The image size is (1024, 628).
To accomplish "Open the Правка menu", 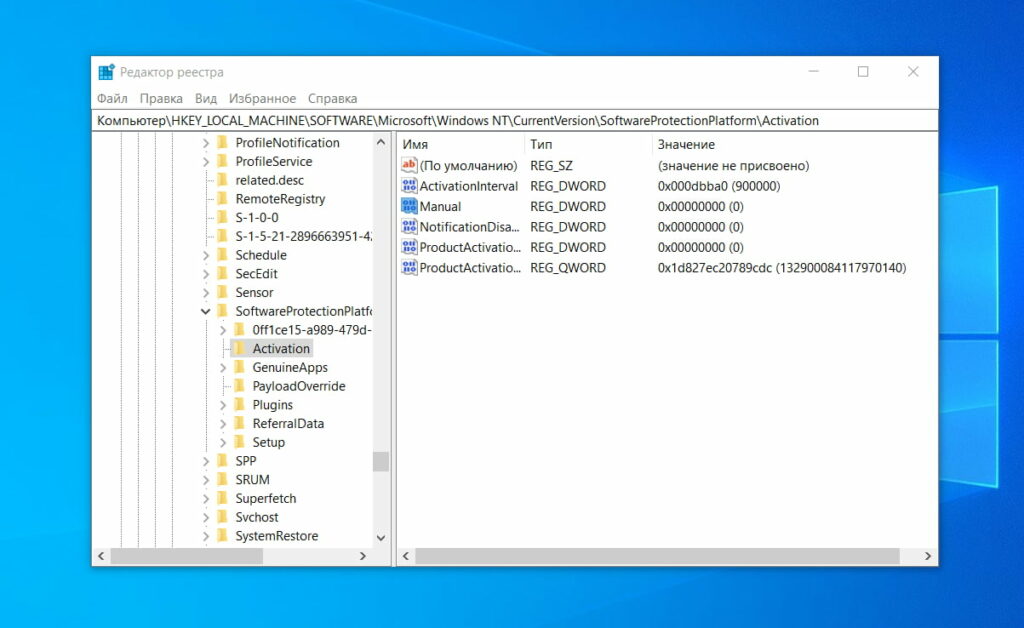I will [x=162, y=98].
